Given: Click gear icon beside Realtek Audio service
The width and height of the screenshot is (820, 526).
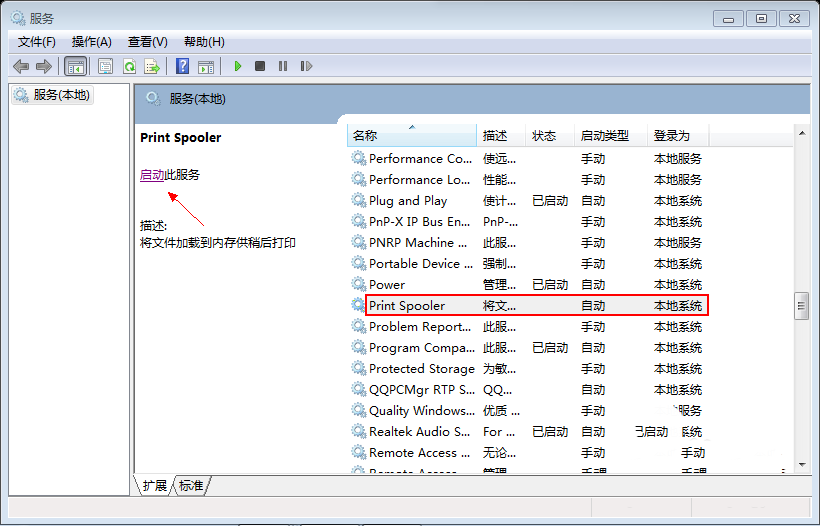Looking at the screenshot, I should (x=358, y=431).
